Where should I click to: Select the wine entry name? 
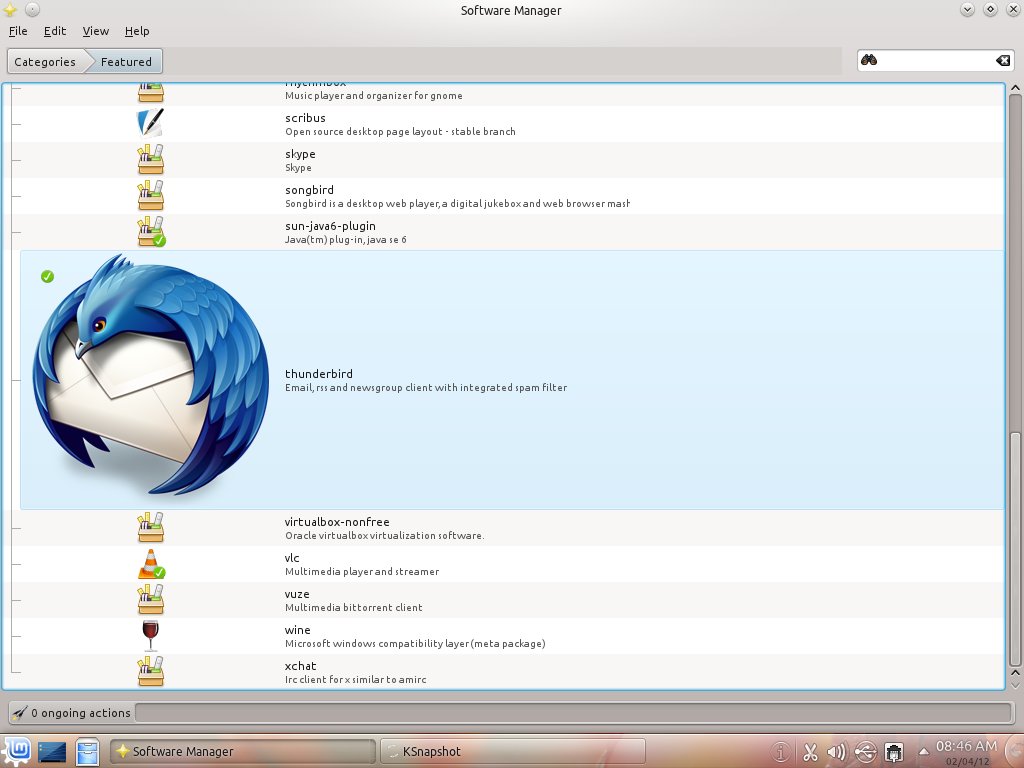coord(298,630)
